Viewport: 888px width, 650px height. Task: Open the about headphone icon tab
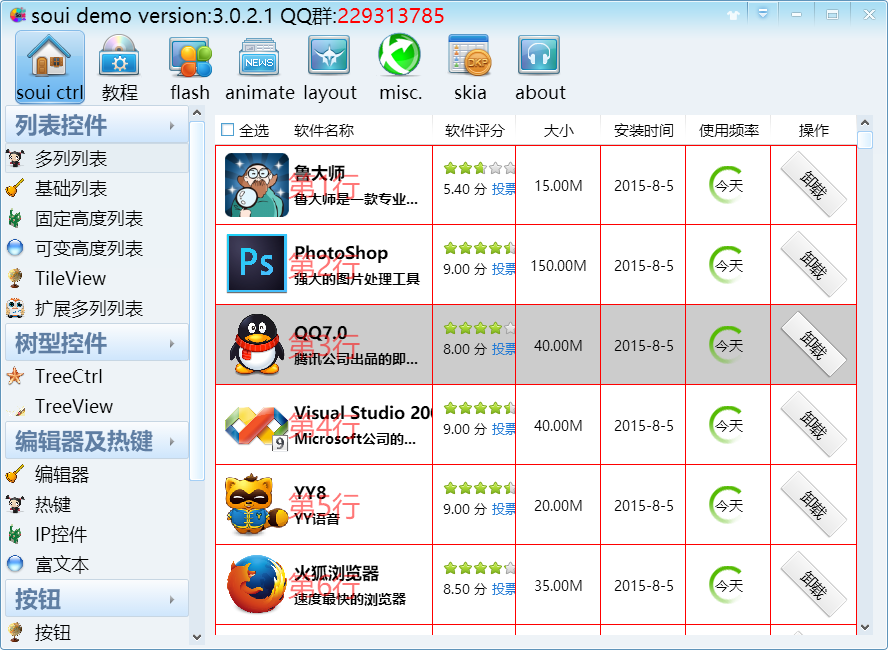pyautogui.click(x=540, y=67)
